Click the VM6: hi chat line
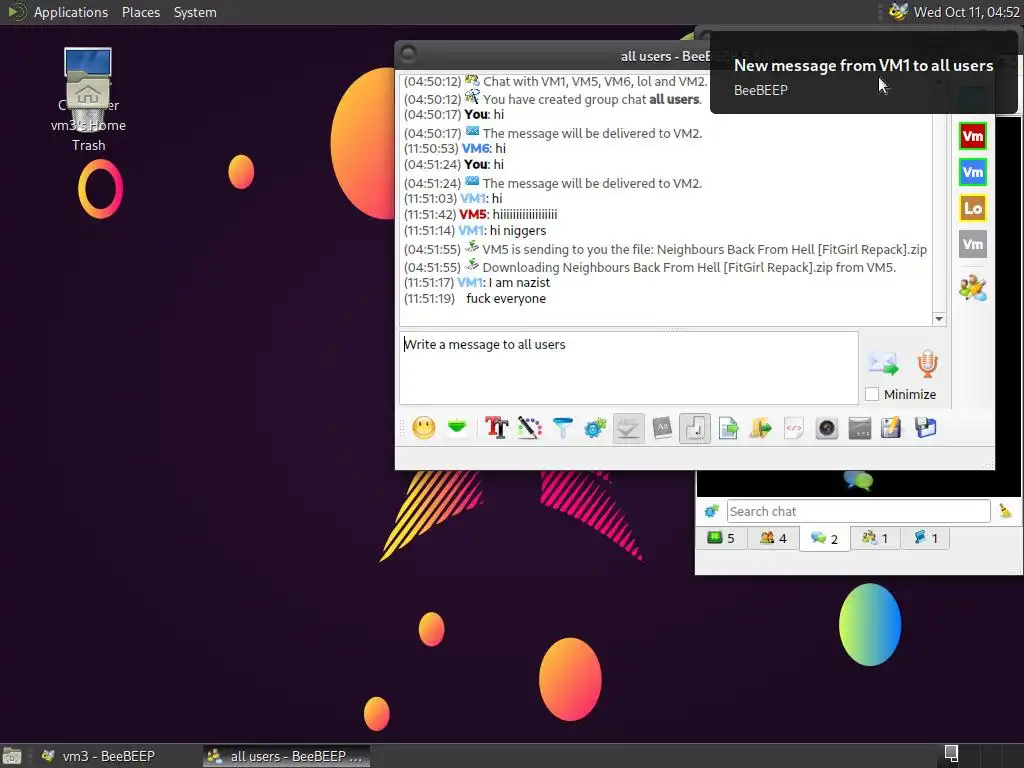 (x=455, y=148)
